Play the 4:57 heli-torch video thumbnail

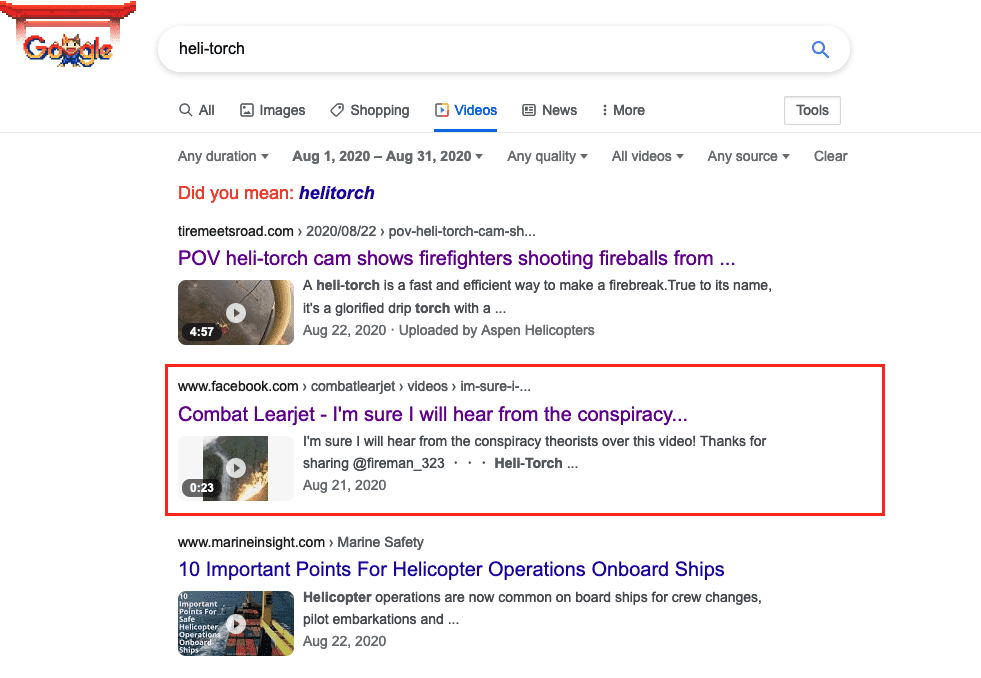coord(236,312)
